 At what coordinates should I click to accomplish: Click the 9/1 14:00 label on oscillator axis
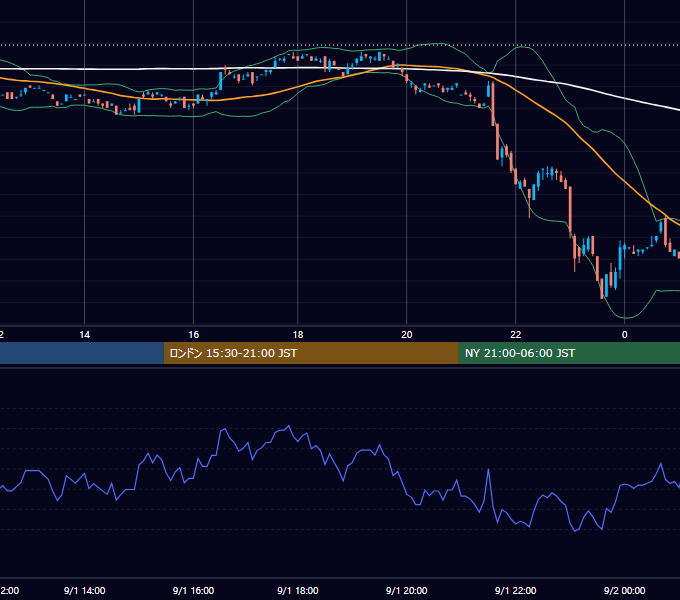[85, 591]
